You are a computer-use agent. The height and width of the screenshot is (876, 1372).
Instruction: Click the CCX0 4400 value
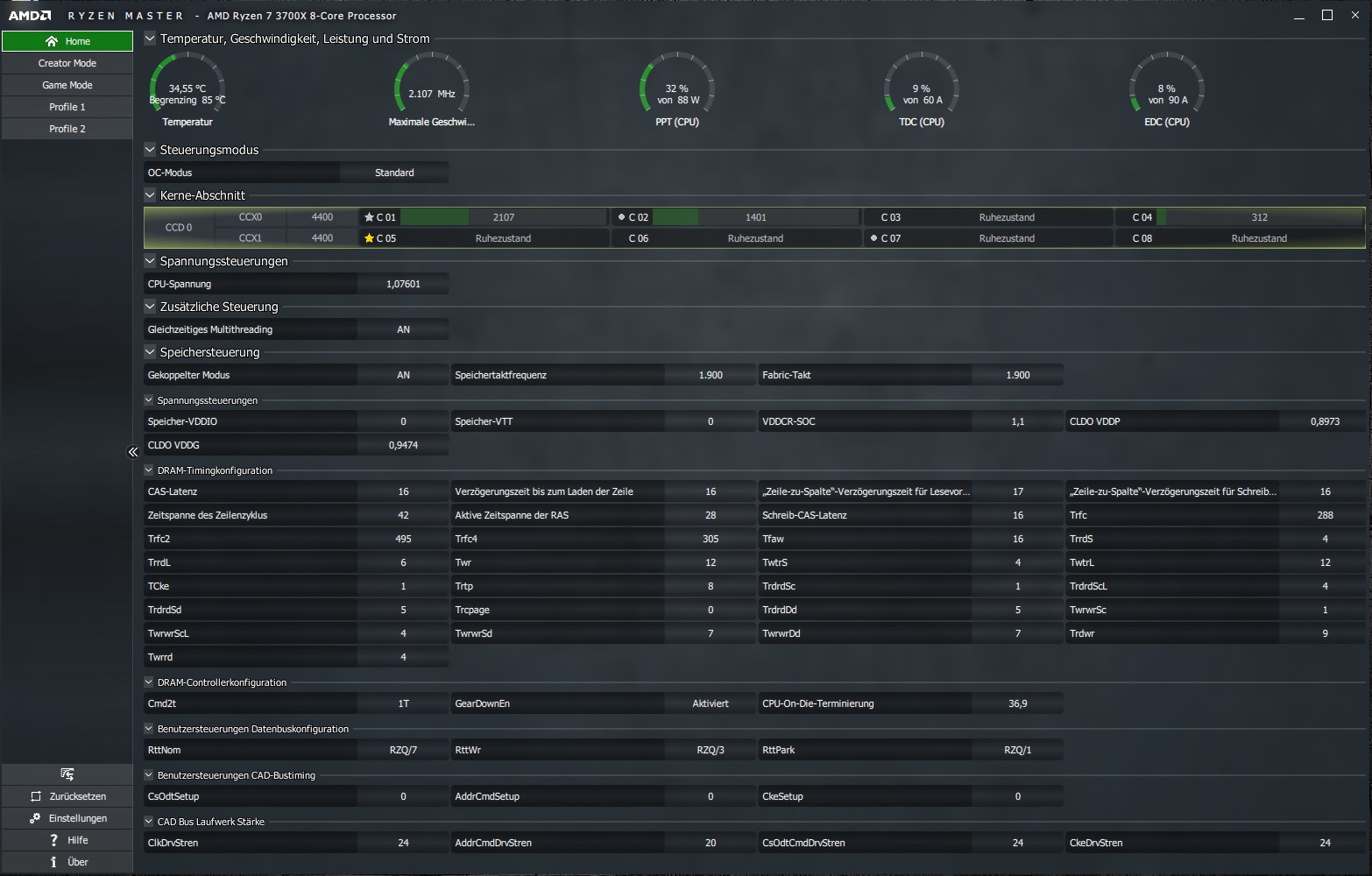[322, 217]
